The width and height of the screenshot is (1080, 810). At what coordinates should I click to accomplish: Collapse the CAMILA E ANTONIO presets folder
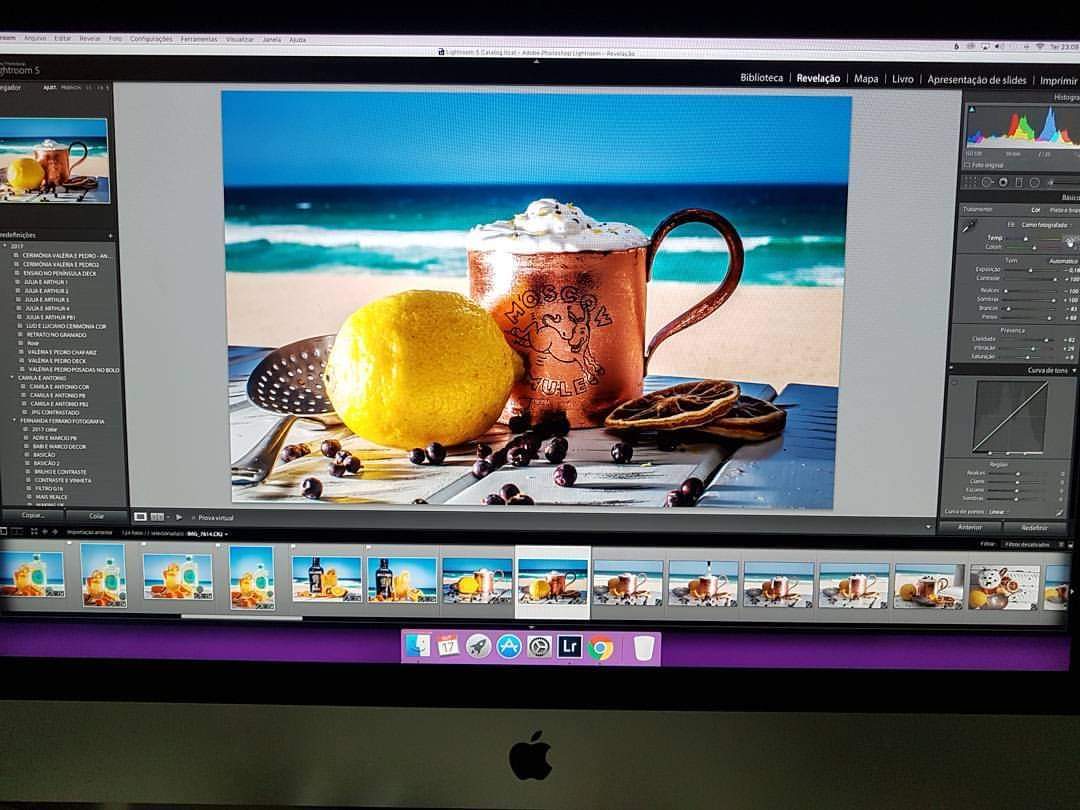pyautogui.click(x=12, y=378)
